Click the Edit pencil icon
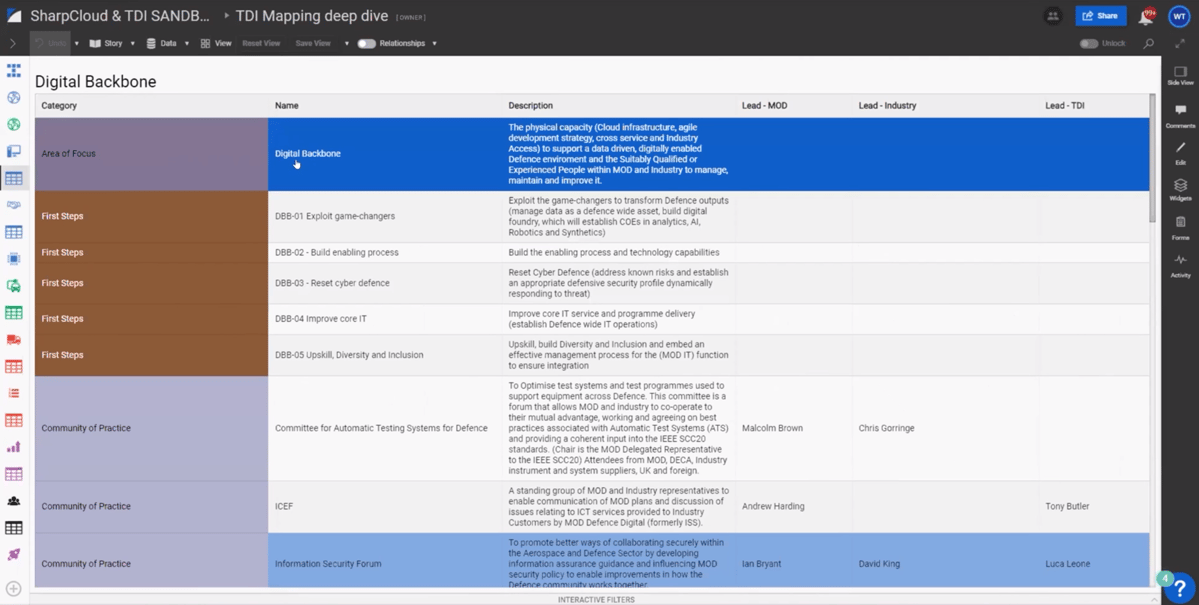 coord(1180,151)
